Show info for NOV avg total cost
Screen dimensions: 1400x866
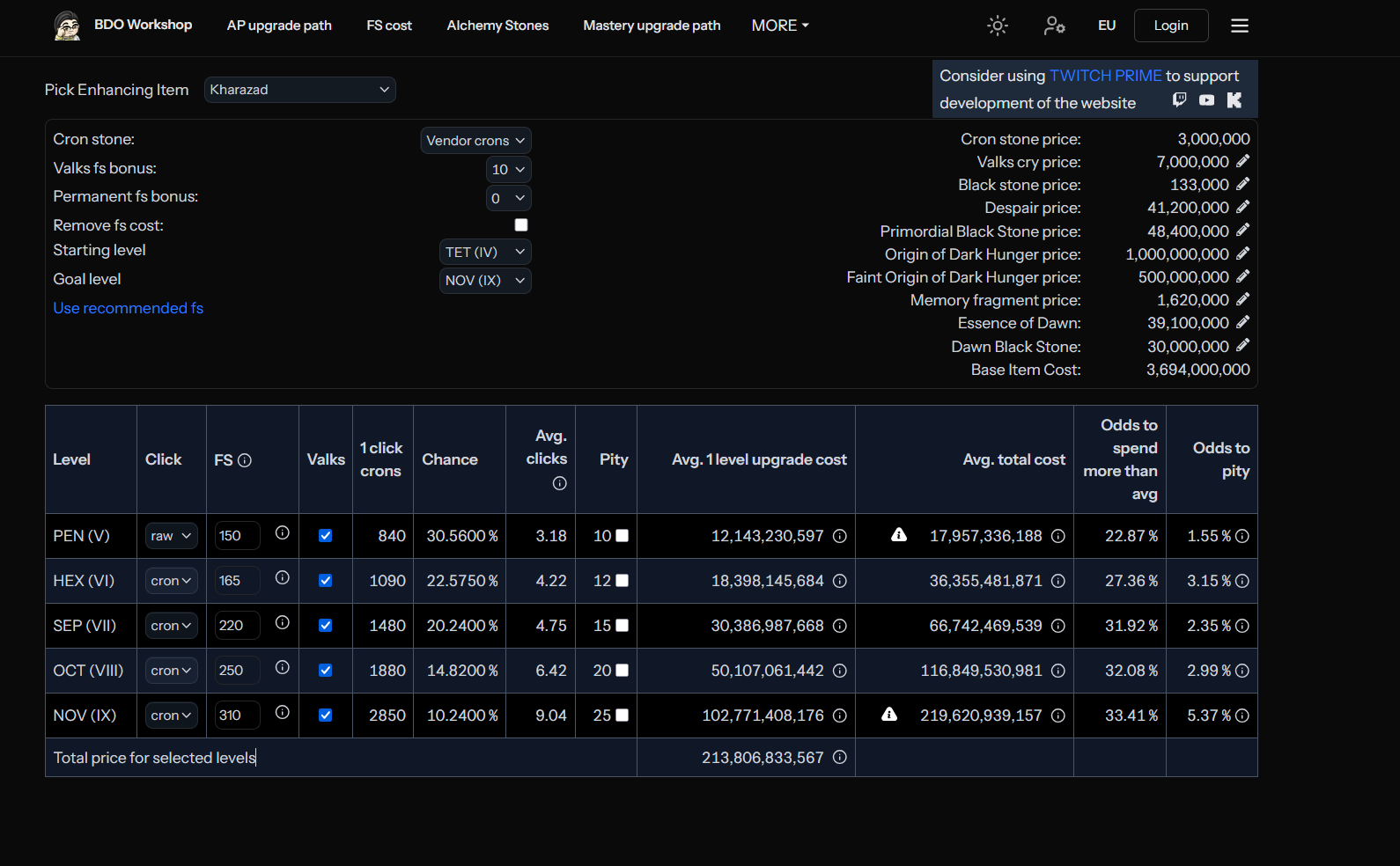point(1058,716)
